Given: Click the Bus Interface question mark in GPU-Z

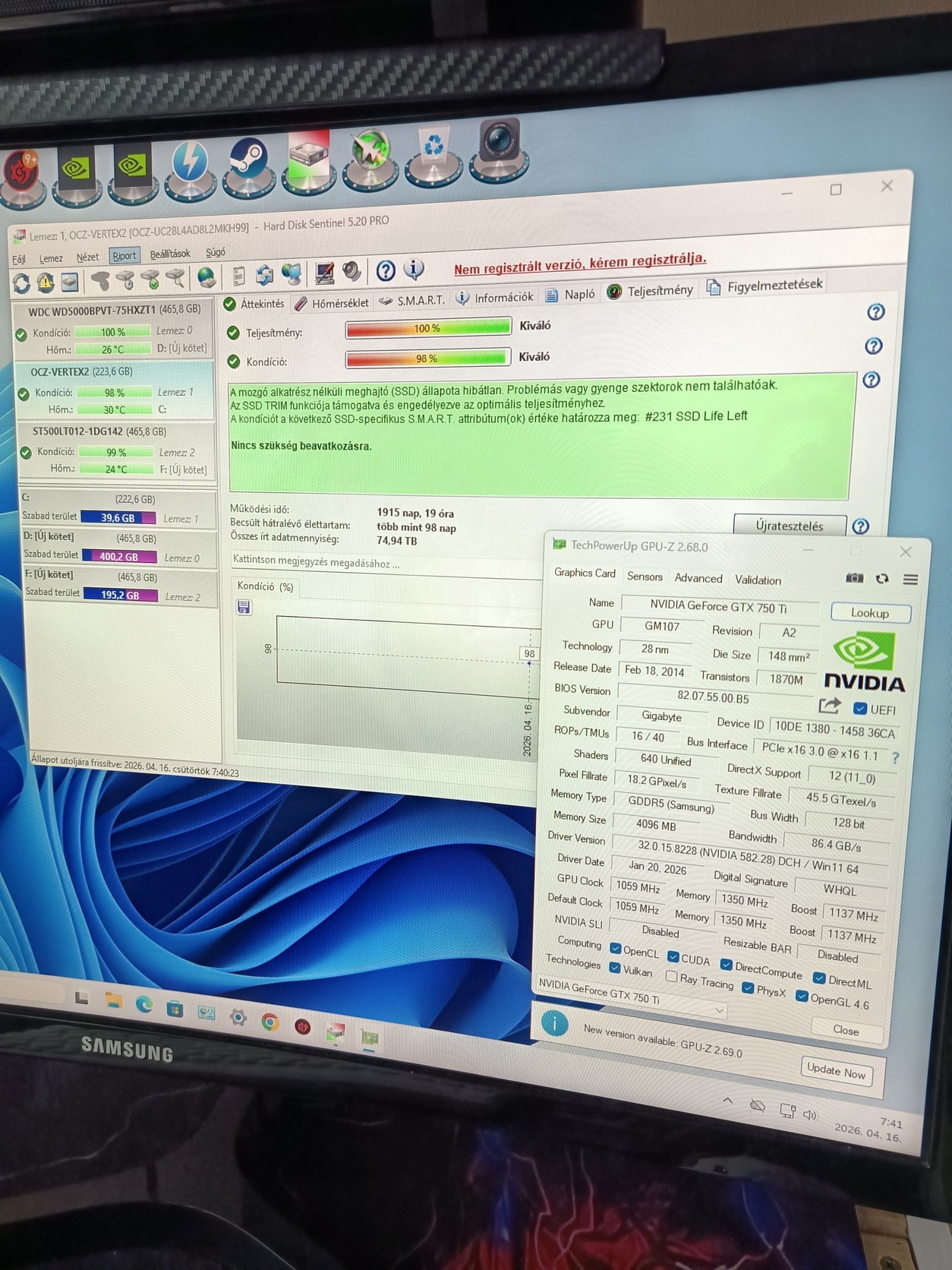Looking at the screenshot, I should (x=896, y=757).
